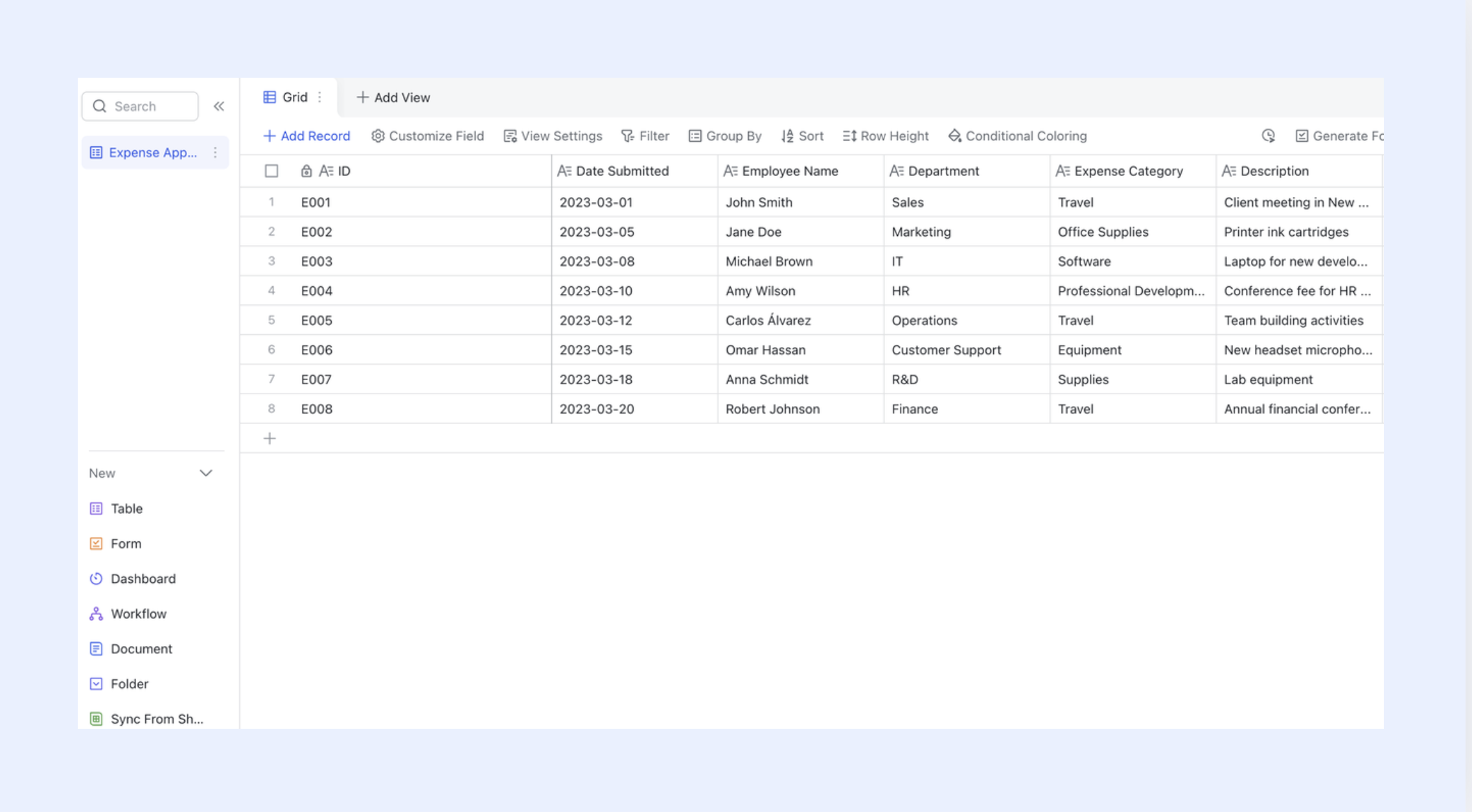The image size is (1472, 812).
Task: Open Sort options
Action: 802,136
